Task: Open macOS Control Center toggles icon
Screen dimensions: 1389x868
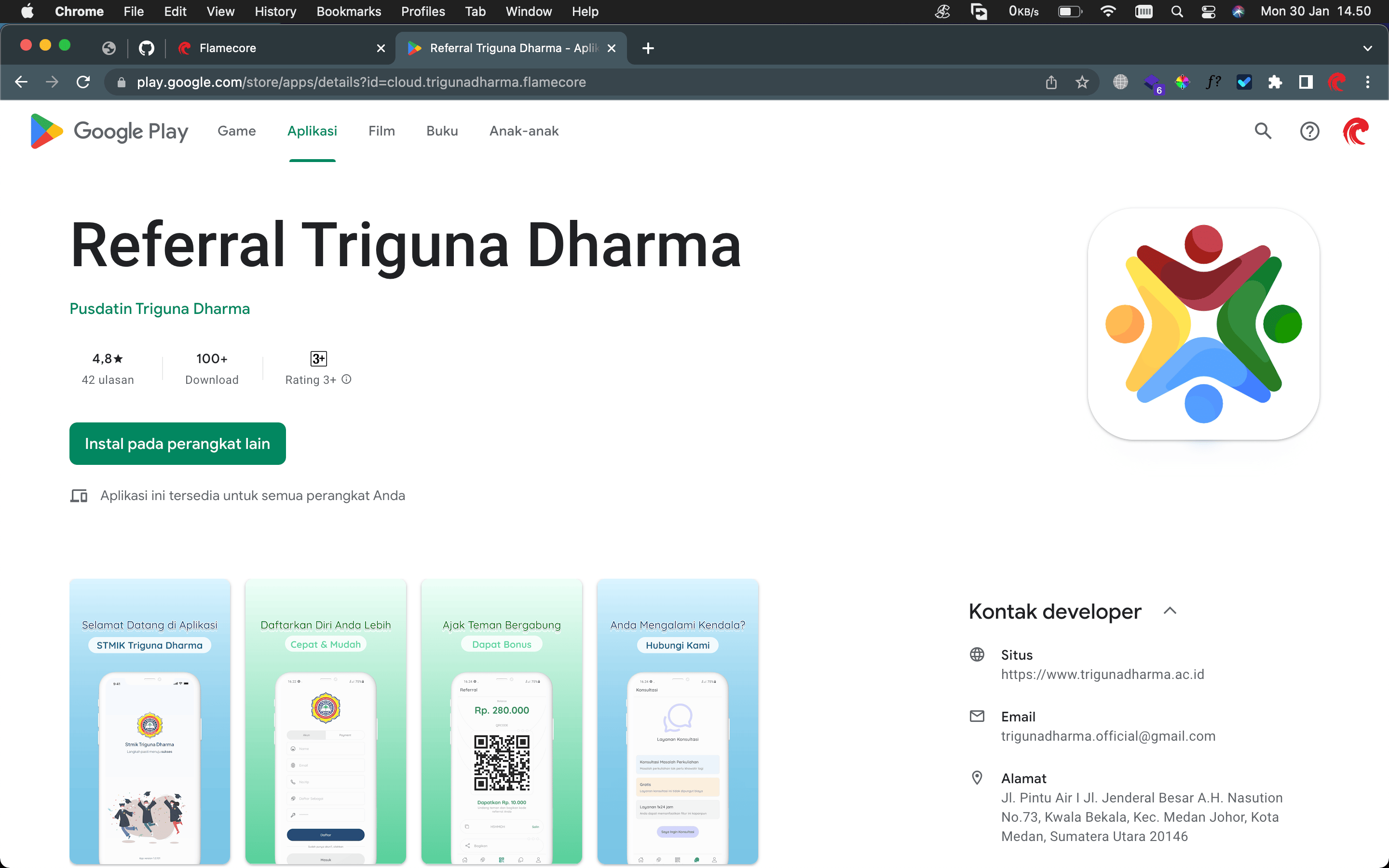Action: pyautogui.click(x=1208, y=12)
